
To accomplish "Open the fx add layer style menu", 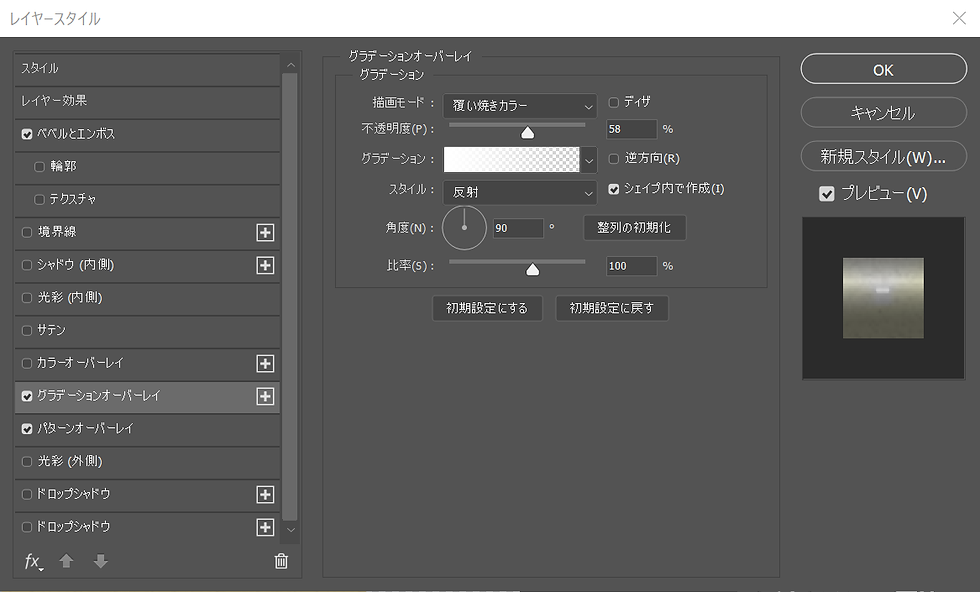I will click(x=33, y=561).
